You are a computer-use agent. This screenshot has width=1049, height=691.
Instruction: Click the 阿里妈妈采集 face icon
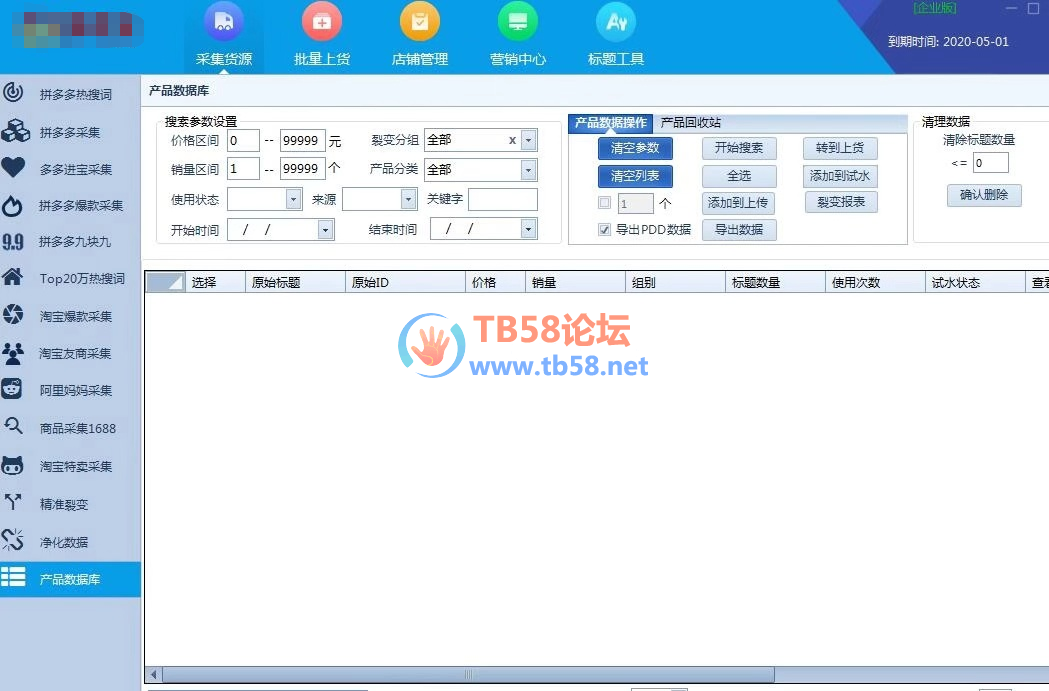click(13, 389)
